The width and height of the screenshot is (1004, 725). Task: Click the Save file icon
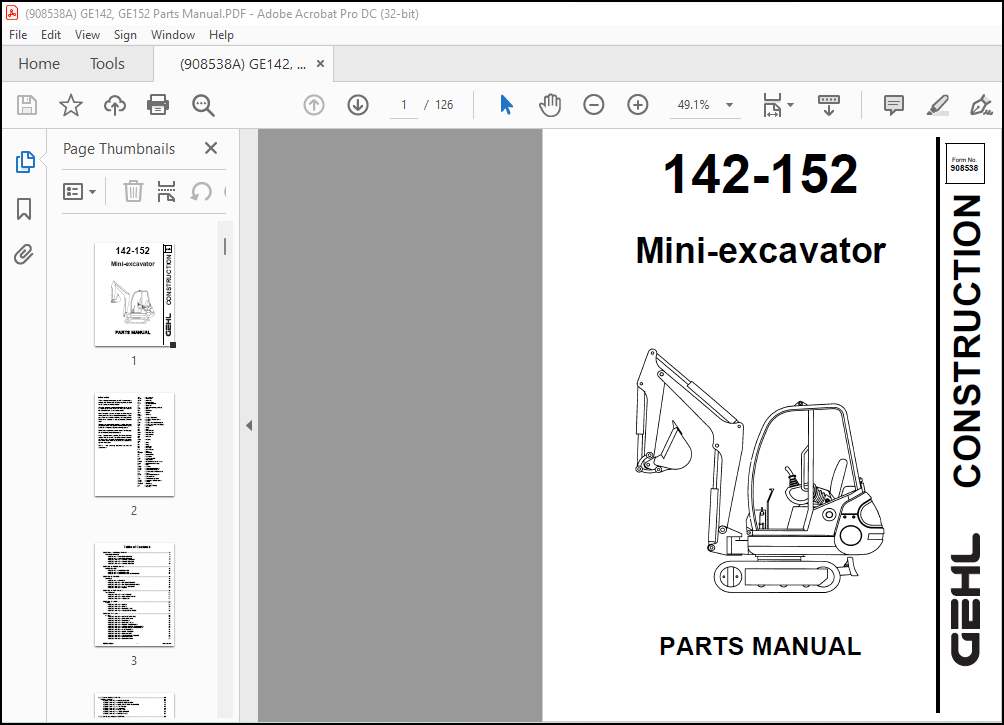click(x=27, y=105)
